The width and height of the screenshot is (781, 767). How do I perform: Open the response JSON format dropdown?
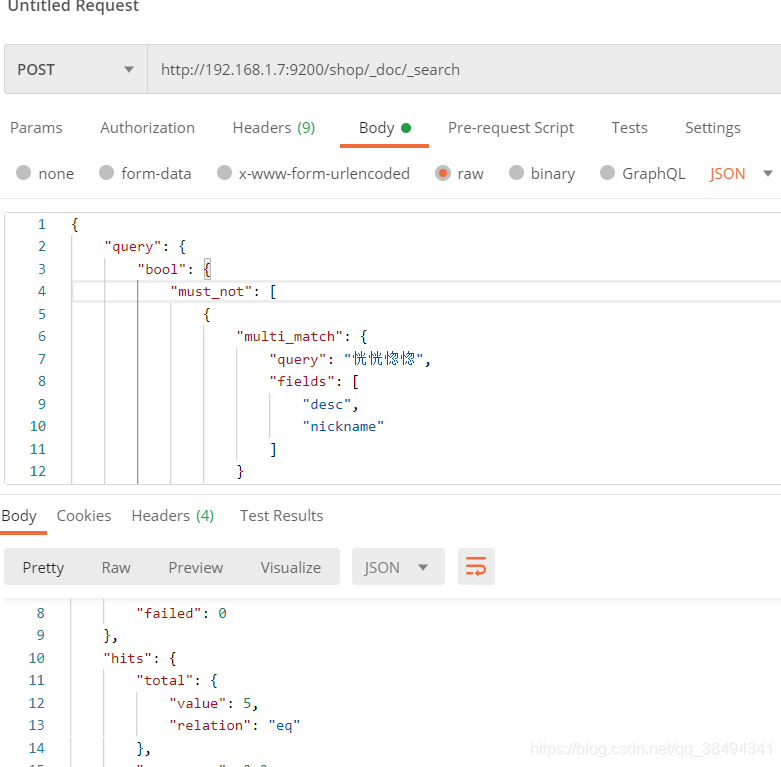[397, 567]
